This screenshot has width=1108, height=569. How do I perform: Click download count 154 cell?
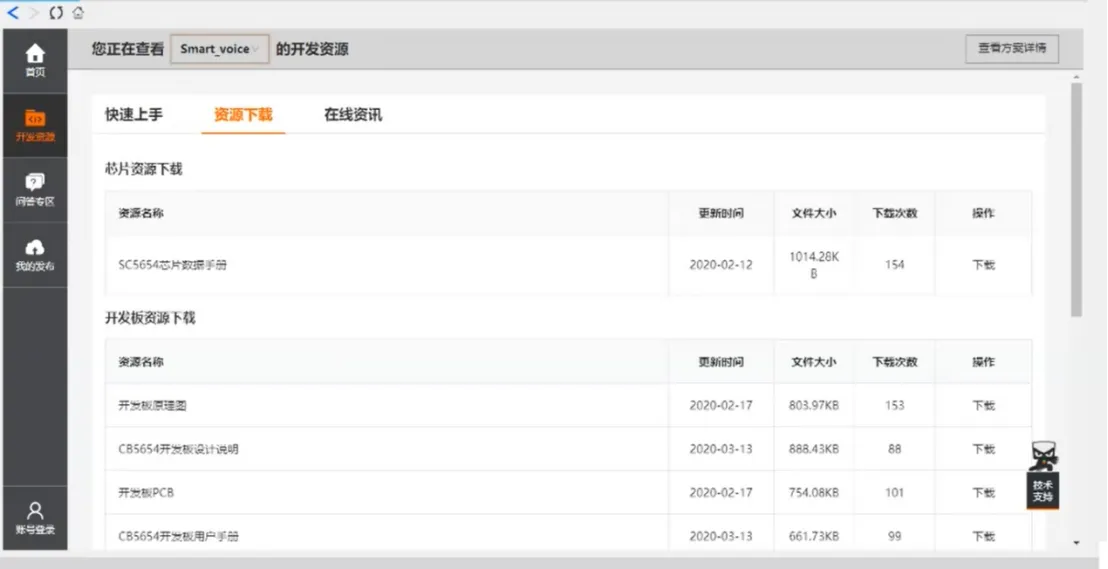(895, 265)
